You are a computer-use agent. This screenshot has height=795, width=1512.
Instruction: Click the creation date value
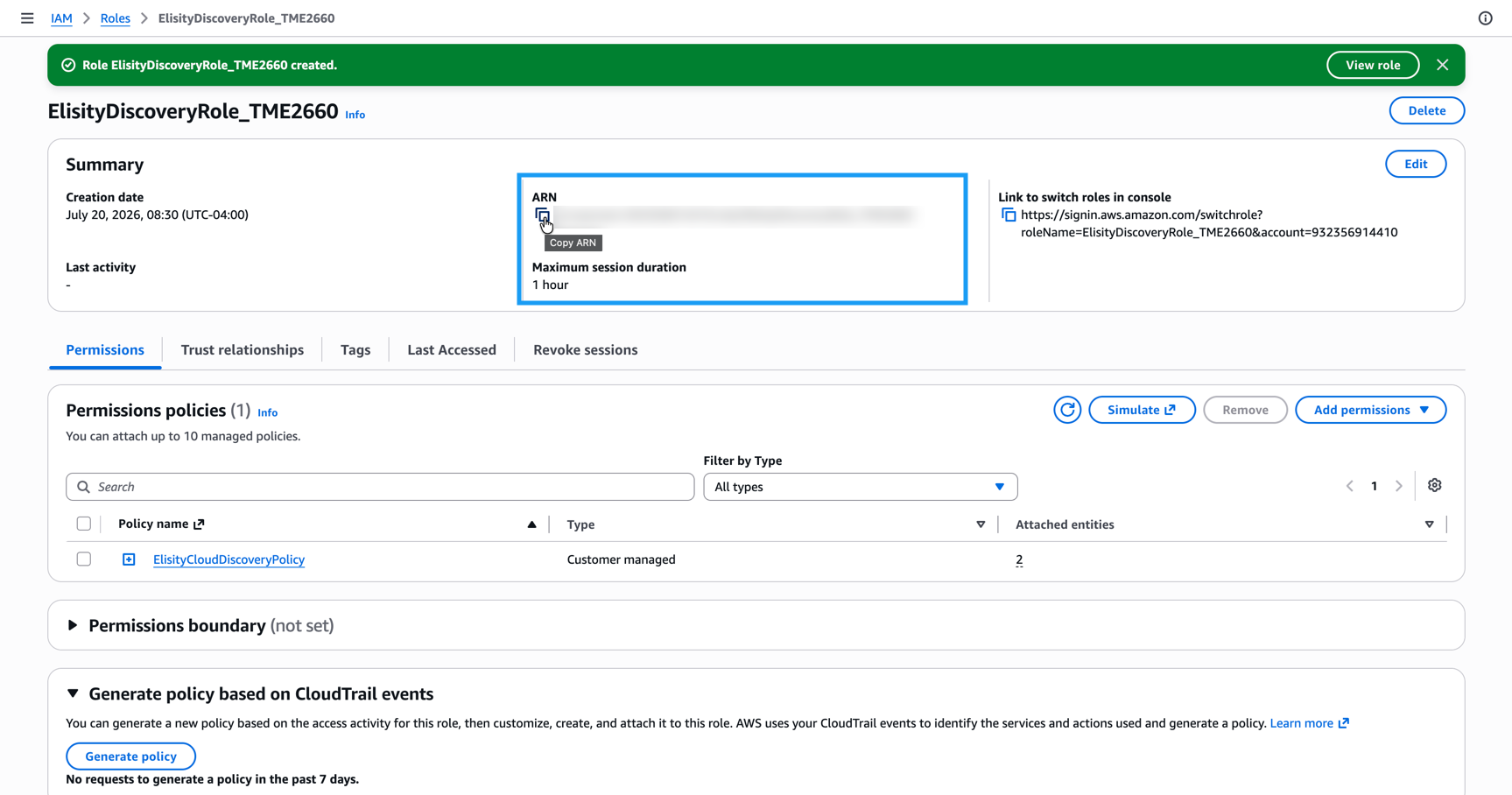coord(157,215)
